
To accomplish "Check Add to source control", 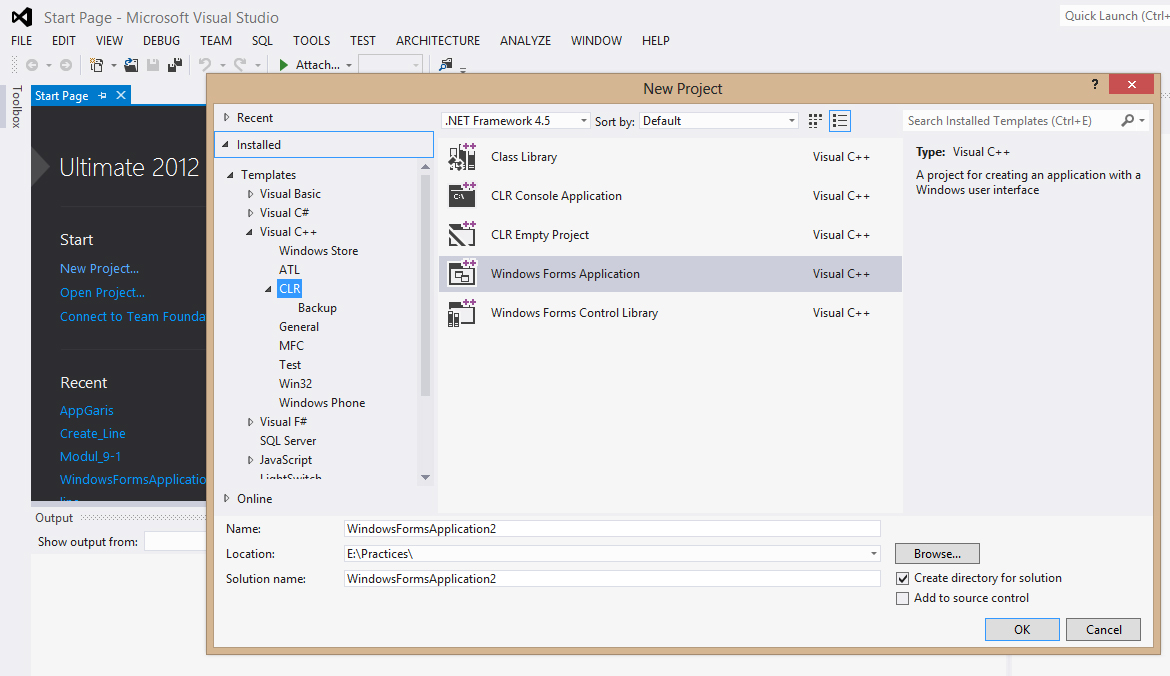I will click(x=902, y=598).
